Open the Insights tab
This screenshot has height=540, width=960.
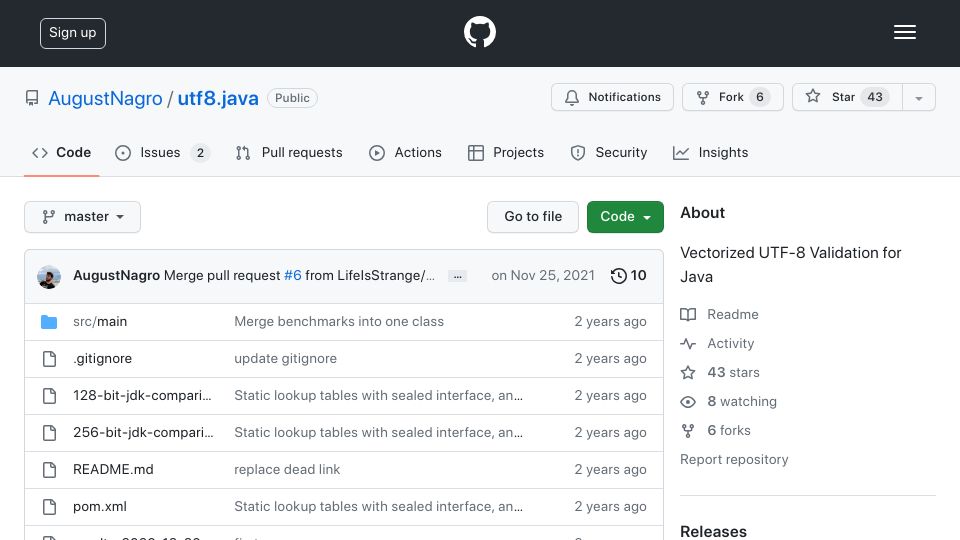pyautogui.click(x=710, y=152)
